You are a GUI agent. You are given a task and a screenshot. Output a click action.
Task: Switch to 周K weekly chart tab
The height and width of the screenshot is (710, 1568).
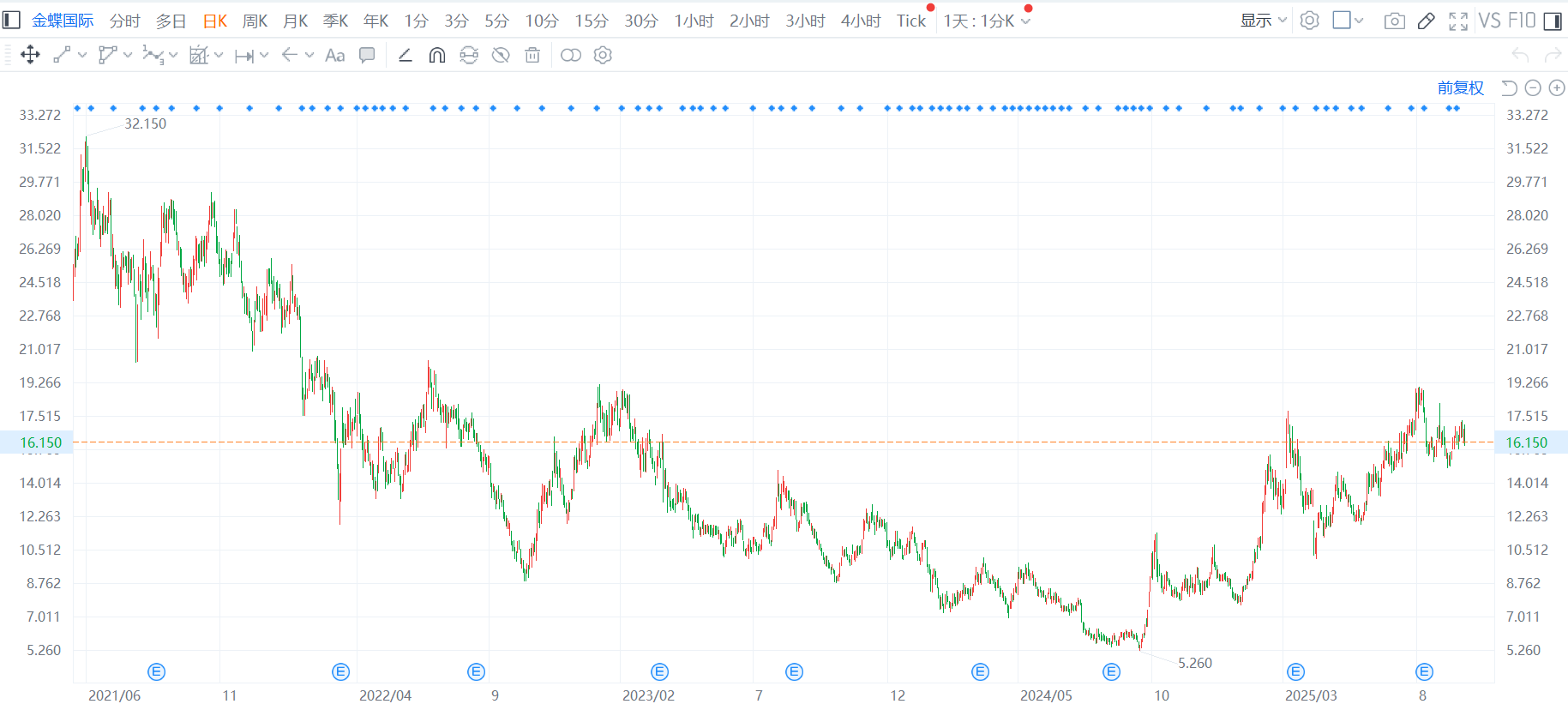tap(255, 21)
